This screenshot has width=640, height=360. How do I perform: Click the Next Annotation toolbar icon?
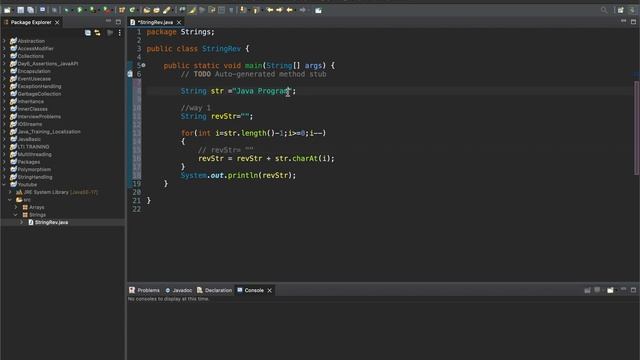point(243,10)
